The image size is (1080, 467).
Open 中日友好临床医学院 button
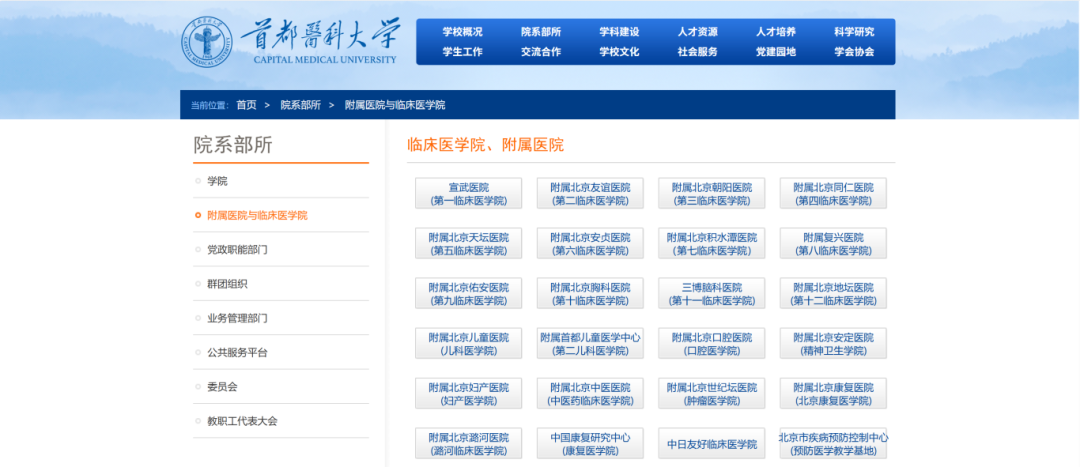coord(712,444)
